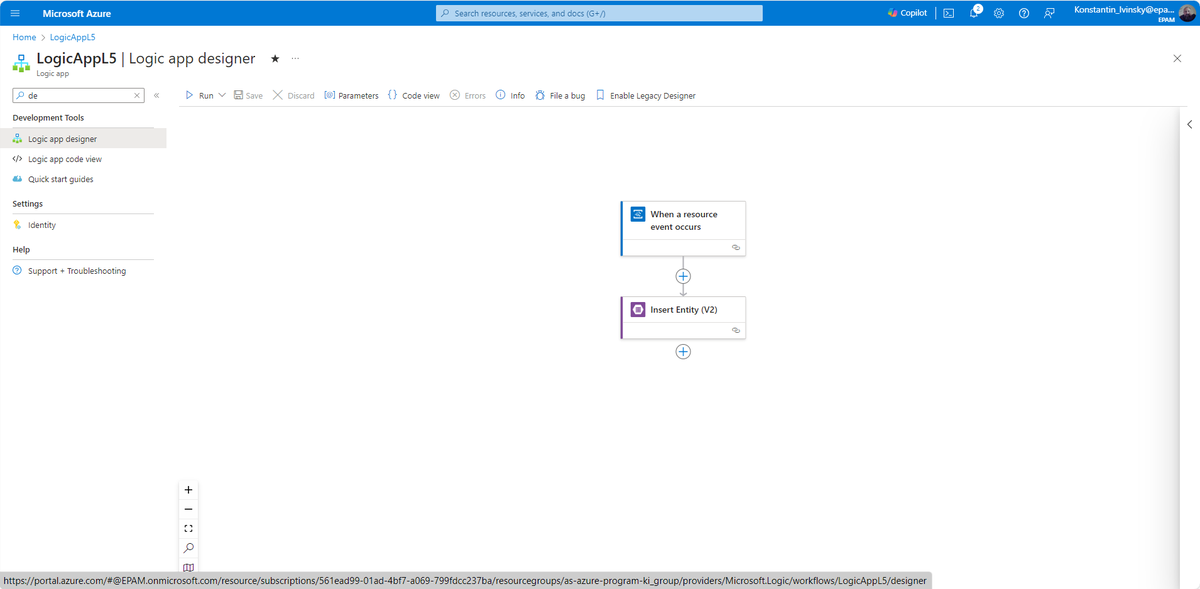The width and height of the screenshot is (1200, 589).
Task: Switch to Code view from the toolbar
Action: (x=414, y=96)
